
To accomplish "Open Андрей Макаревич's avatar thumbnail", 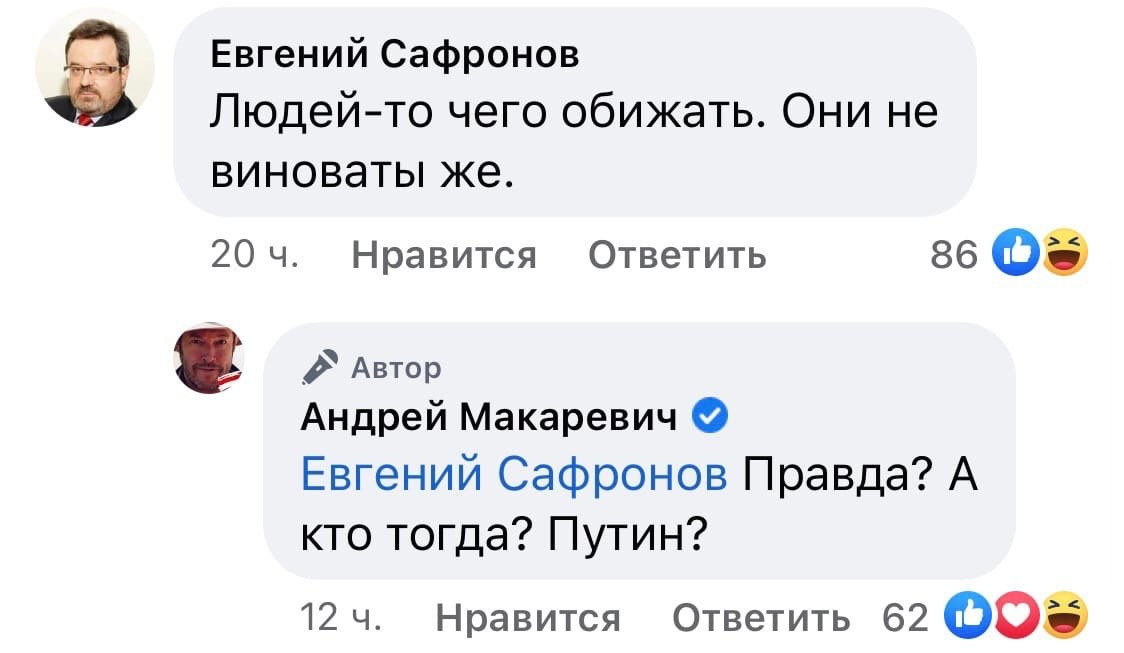I will coord(209,358).
